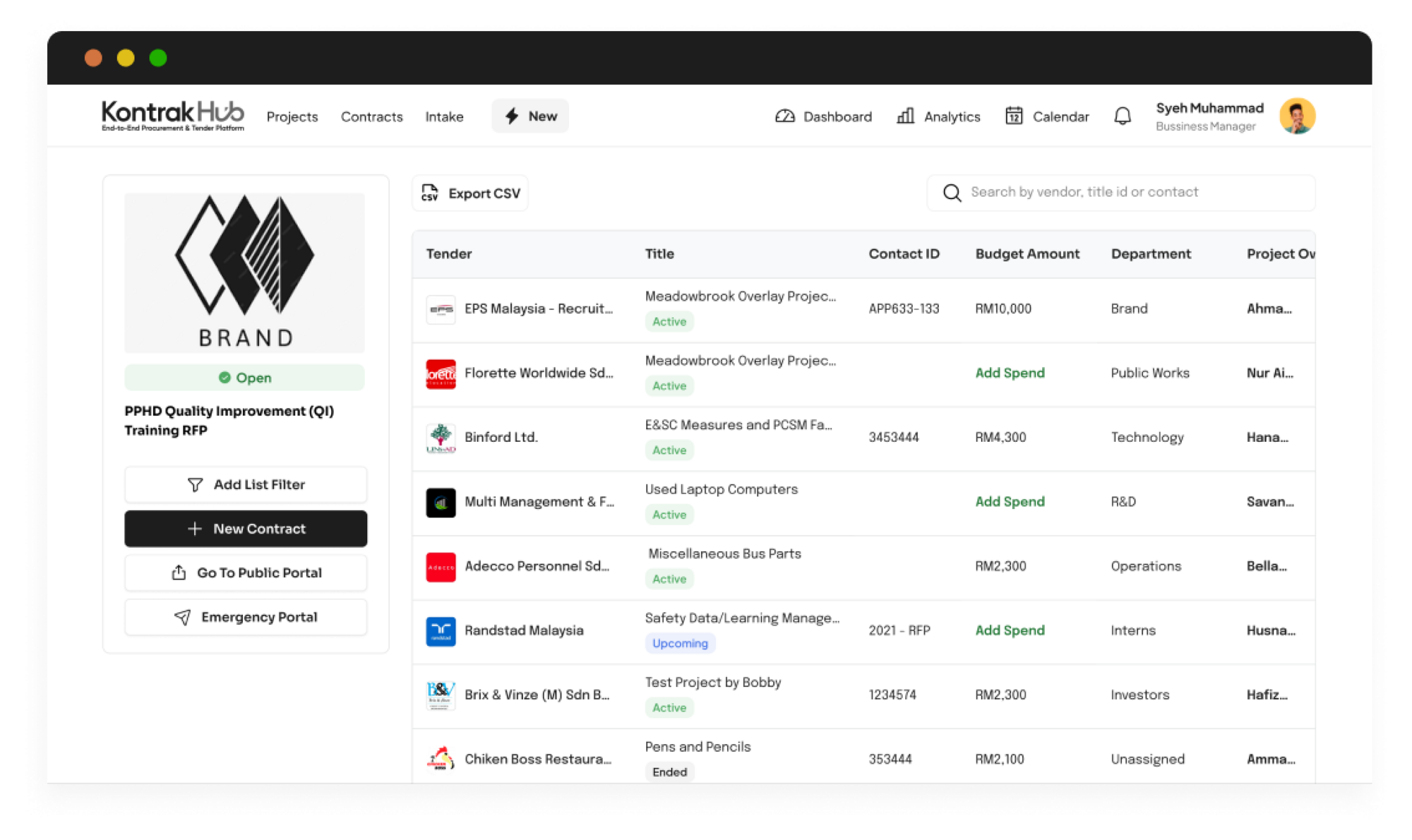This screenshot has width=1412, height=840.
Task: Click the green macOS maximize button
Action: click(x=158, y=58)
